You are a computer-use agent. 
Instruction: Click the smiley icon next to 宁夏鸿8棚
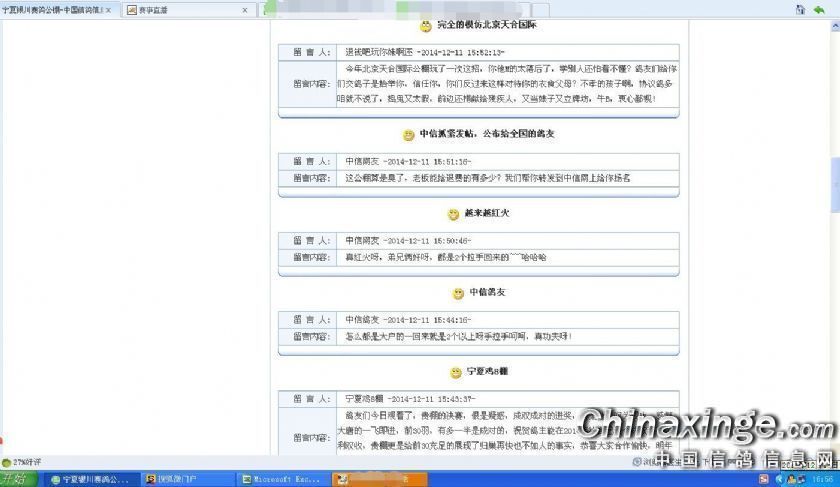[x=455, y=372]
